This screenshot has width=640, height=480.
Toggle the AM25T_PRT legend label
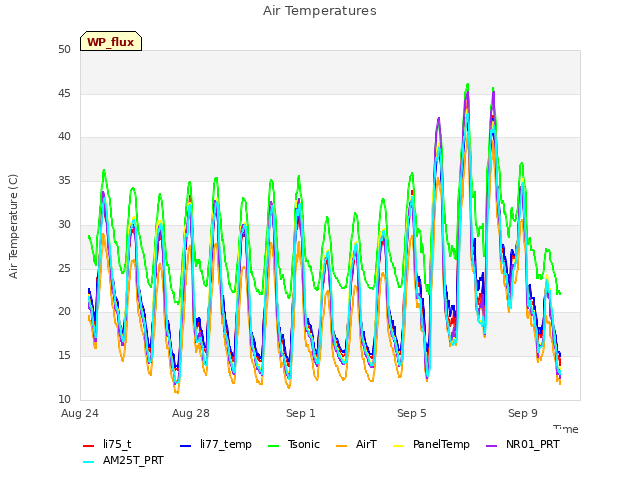coord(133,460)
